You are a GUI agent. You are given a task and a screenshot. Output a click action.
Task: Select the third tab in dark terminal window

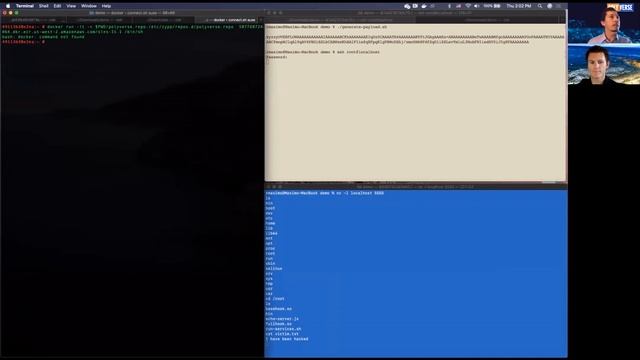(164, 20)
